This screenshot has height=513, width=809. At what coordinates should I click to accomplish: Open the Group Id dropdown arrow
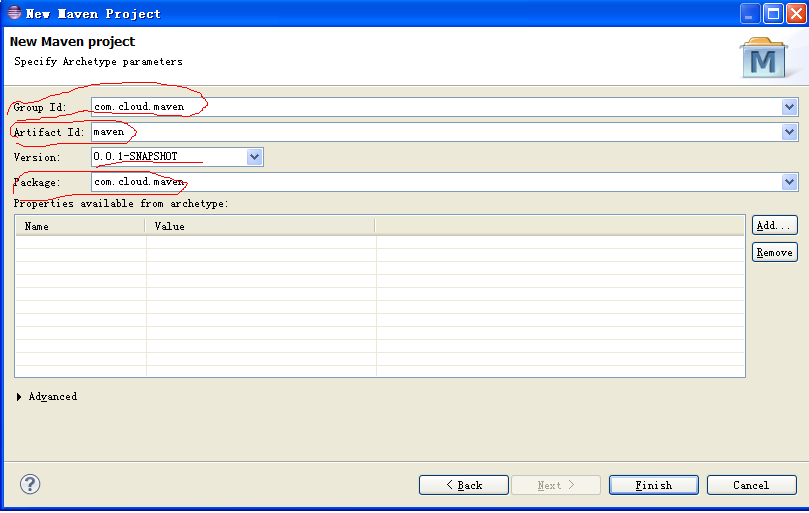point(789,107)
